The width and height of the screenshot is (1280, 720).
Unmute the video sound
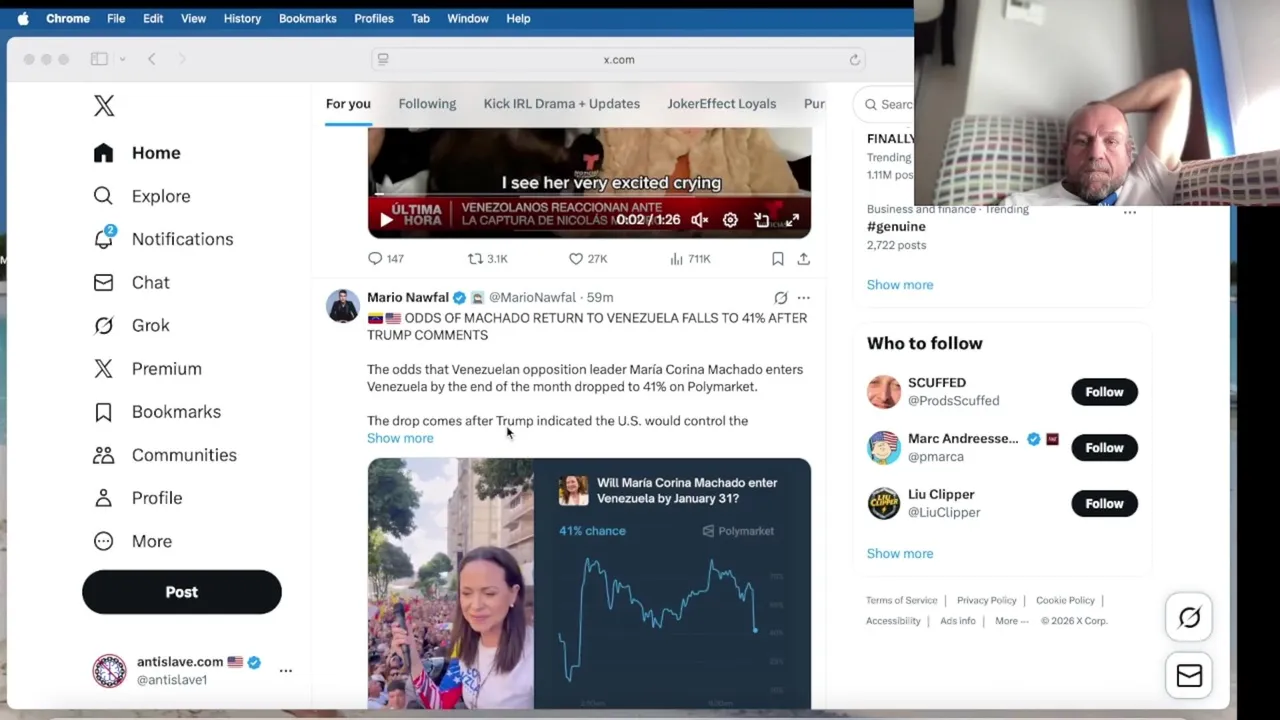point(700,220)
